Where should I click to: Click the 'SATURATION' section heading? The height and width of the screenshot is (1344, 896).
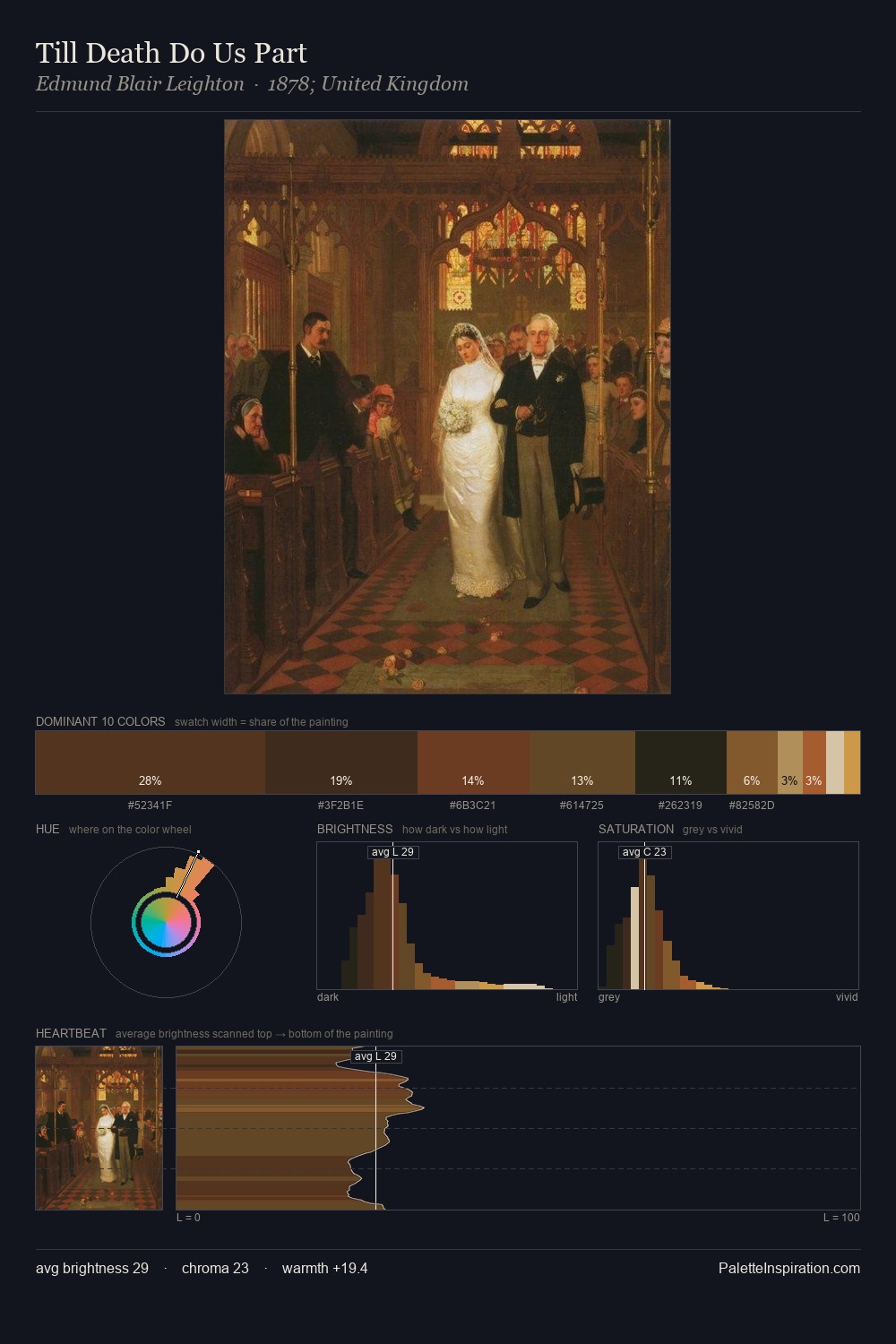coord(636,829)
